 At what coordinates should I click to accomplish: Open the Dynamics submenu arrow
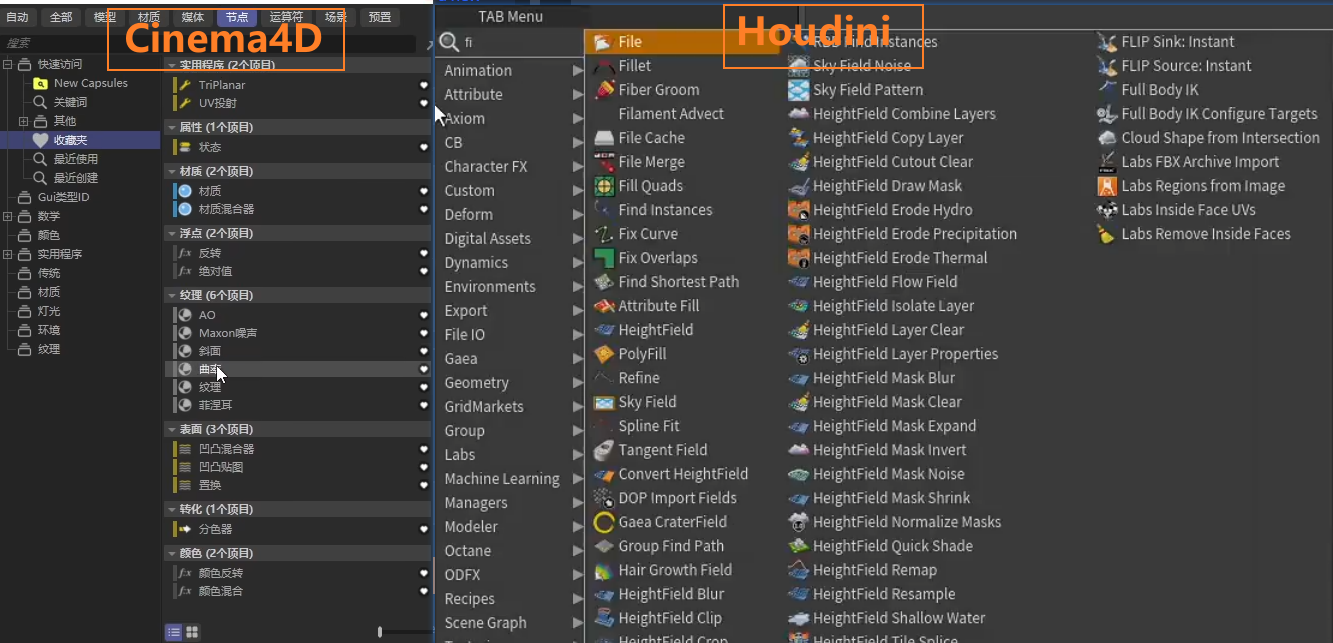577,263
